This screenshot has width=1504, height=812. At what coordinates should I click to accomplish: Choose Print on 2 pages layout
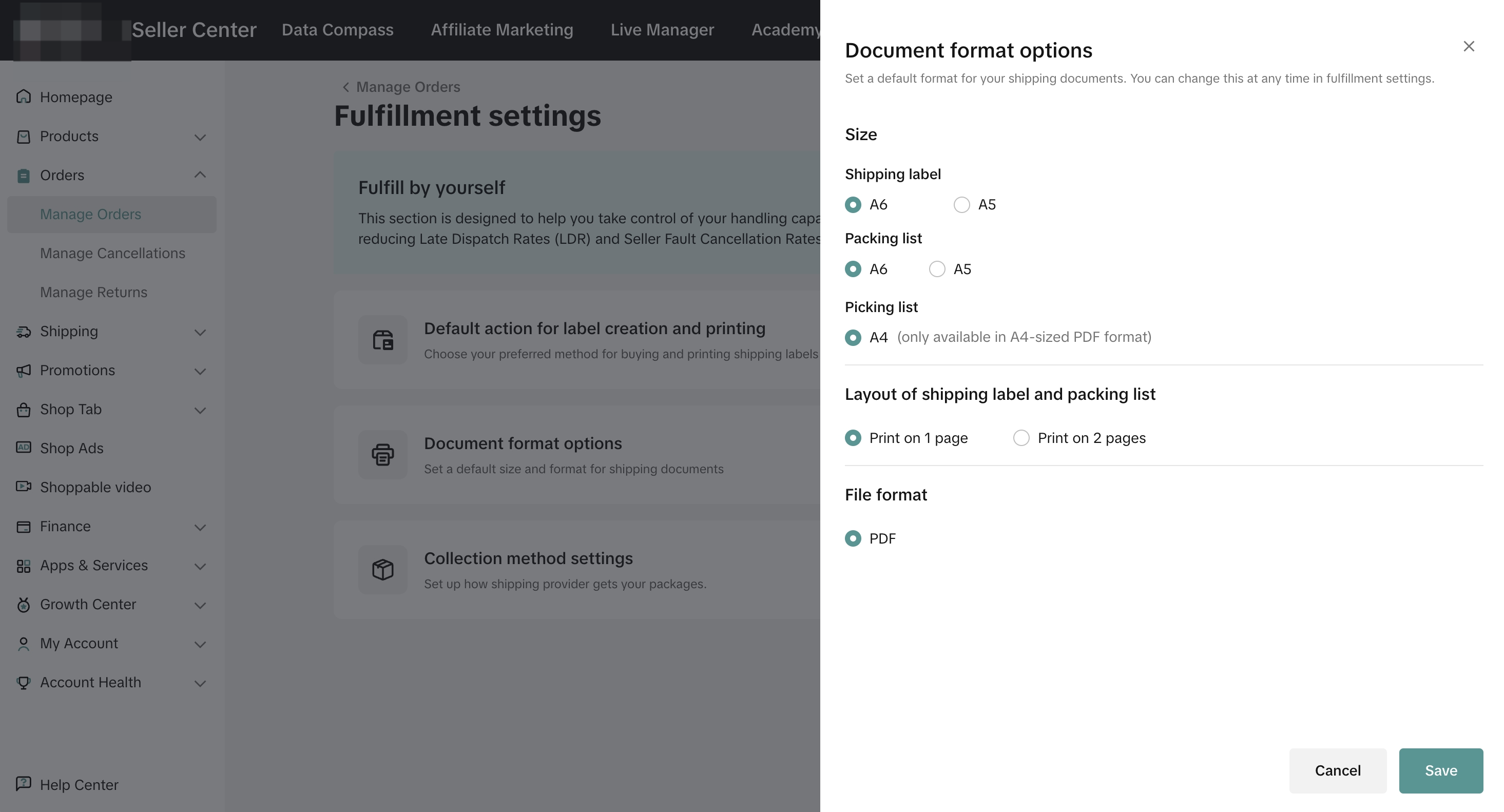[x=1021, y=438]
